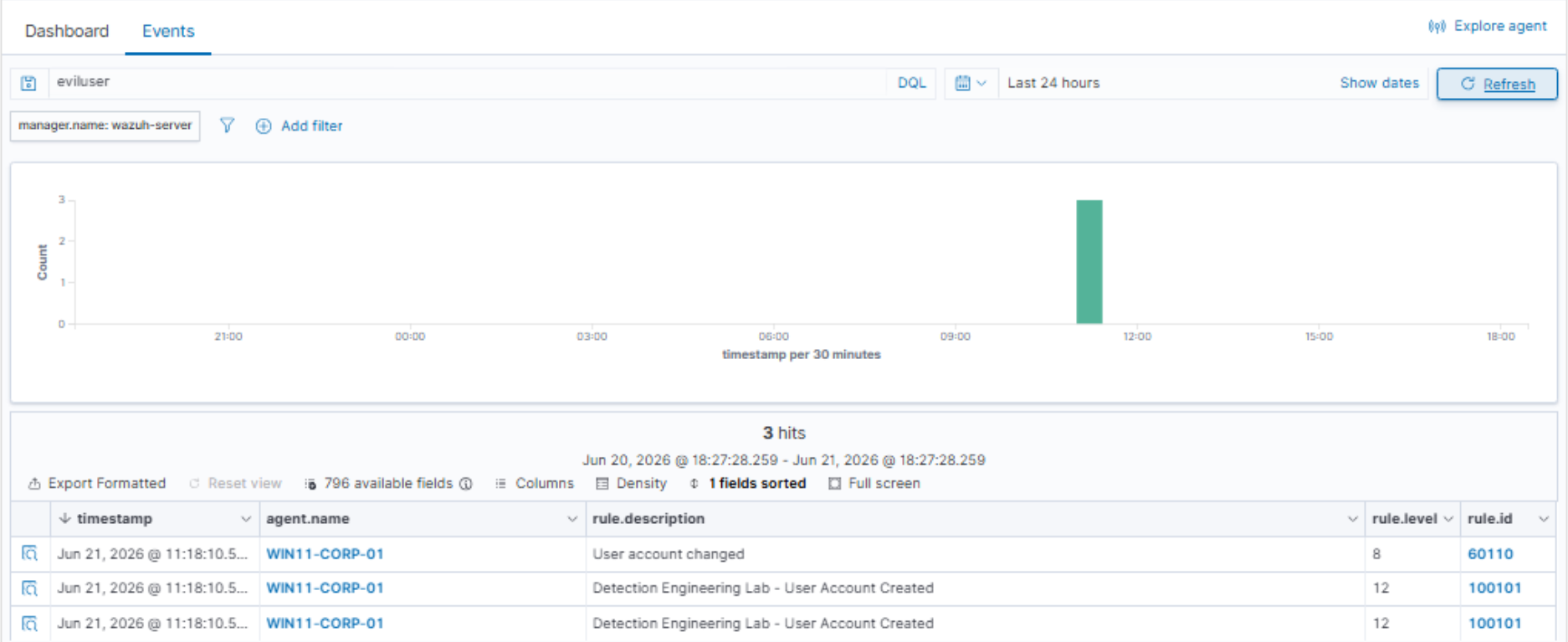Click the saved queries disk icon

28,83
